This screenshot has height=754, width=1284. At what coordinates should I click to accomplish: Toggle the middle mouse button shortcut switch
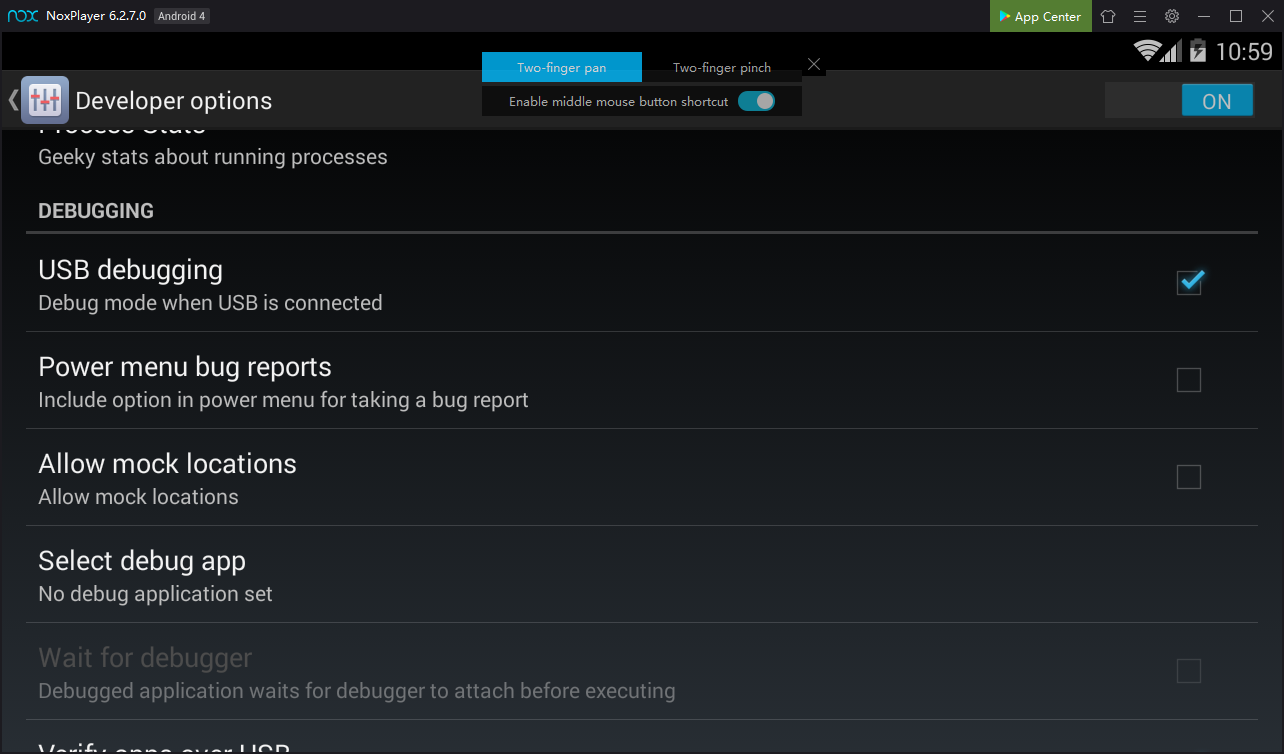pos(756,101)
